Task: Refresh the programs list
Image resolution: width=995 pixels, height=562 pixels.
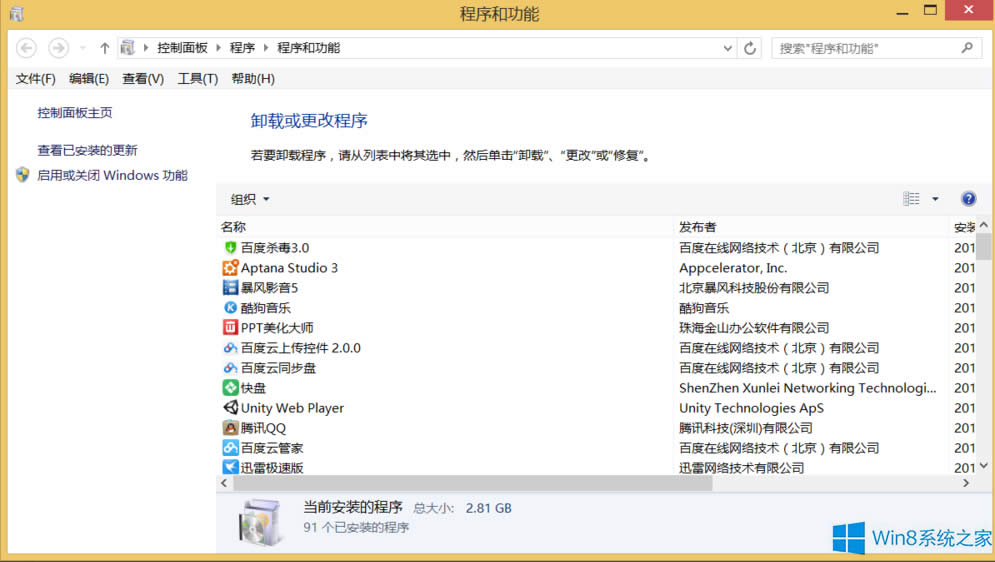Action: (750, 48)
